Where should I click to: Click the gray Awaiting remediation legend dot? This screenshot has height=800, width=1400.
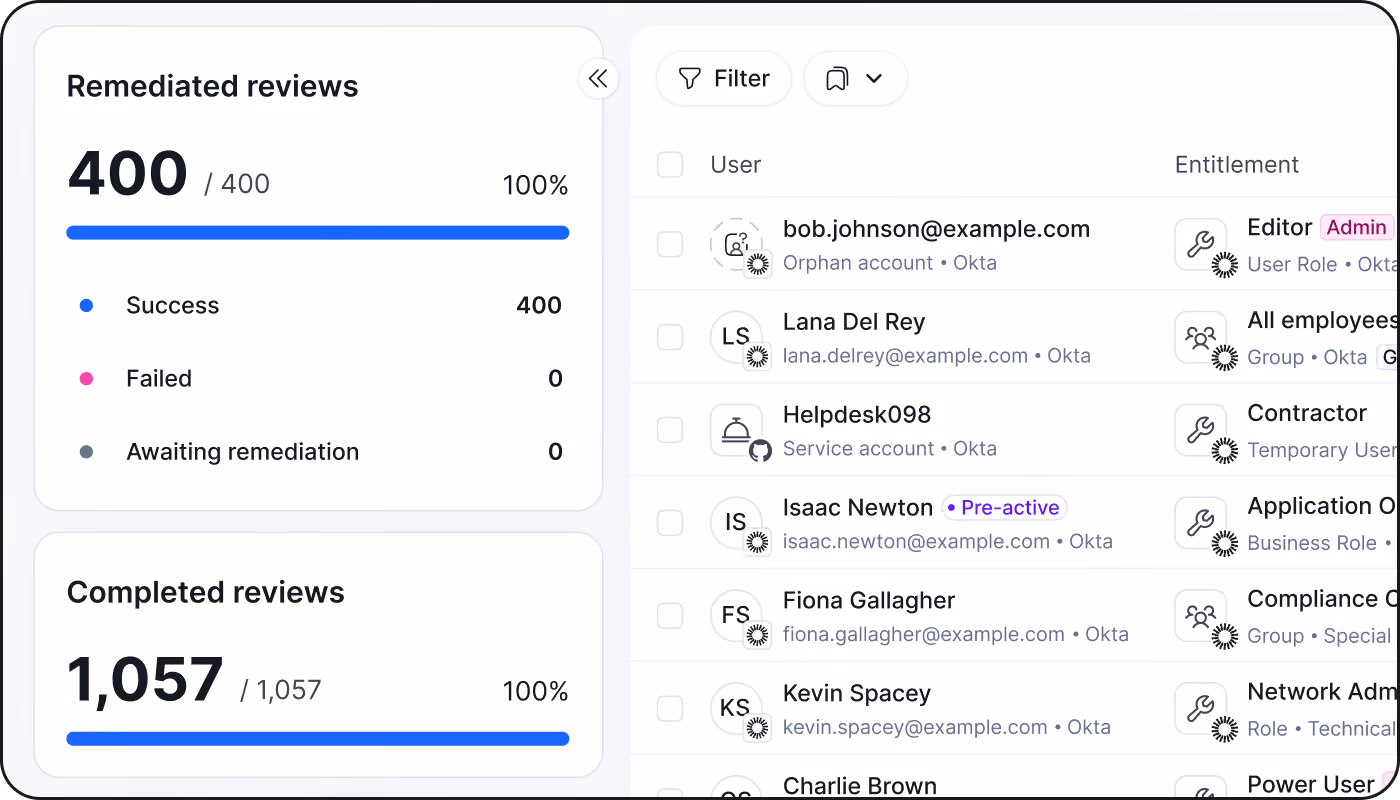tap(86, 452)
